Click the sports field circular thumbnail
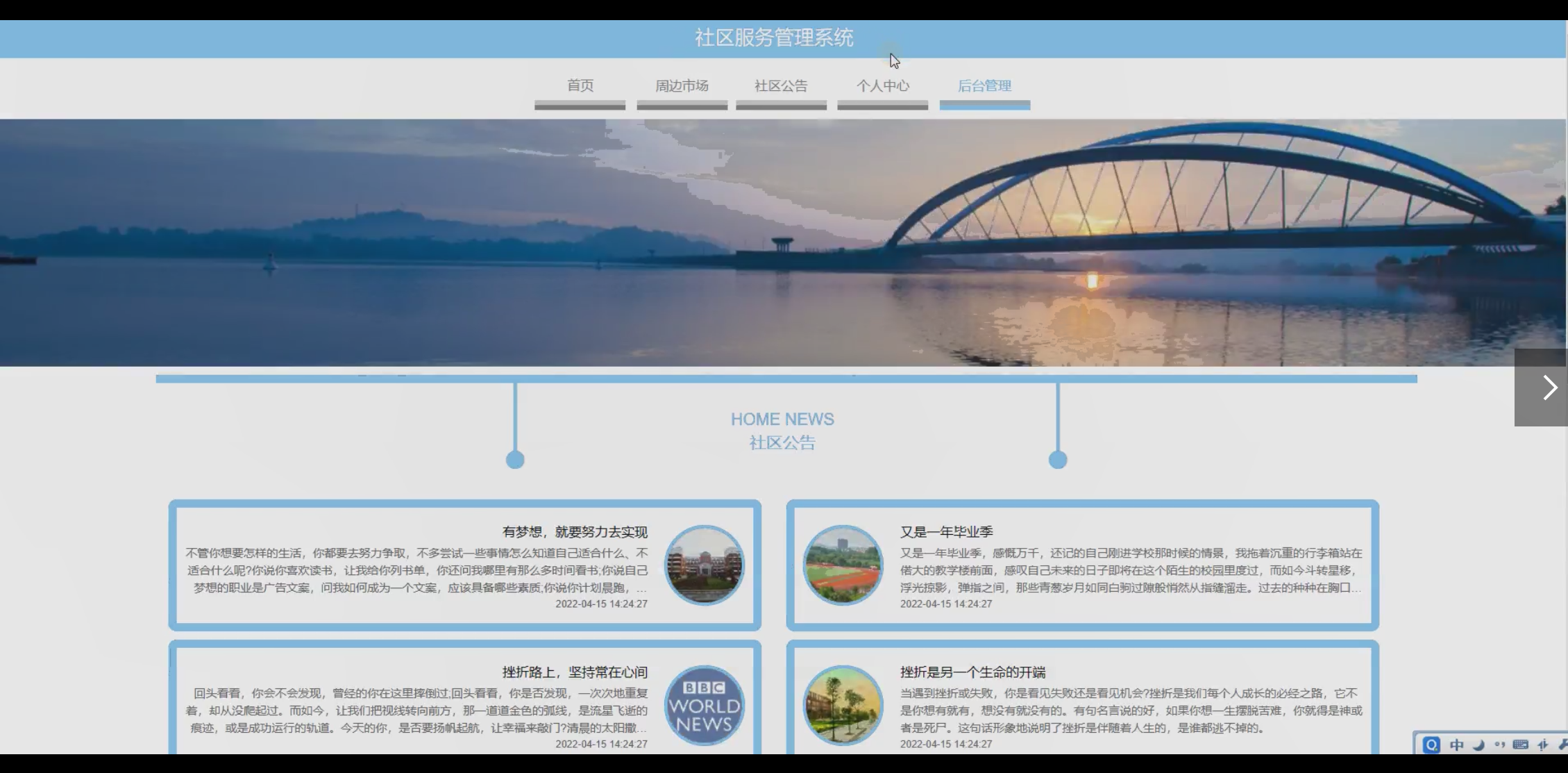This screenshot has height=773, width=1568. tap(843, 565)
